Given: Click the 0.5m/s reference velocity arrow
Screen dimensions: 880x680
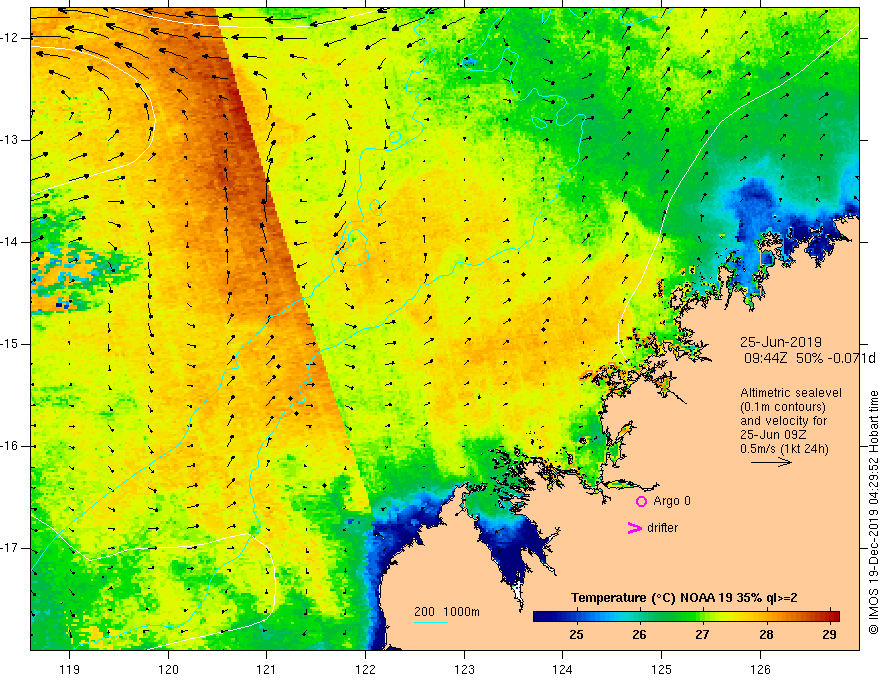Looking at the screenshot, I should (771, 462).
